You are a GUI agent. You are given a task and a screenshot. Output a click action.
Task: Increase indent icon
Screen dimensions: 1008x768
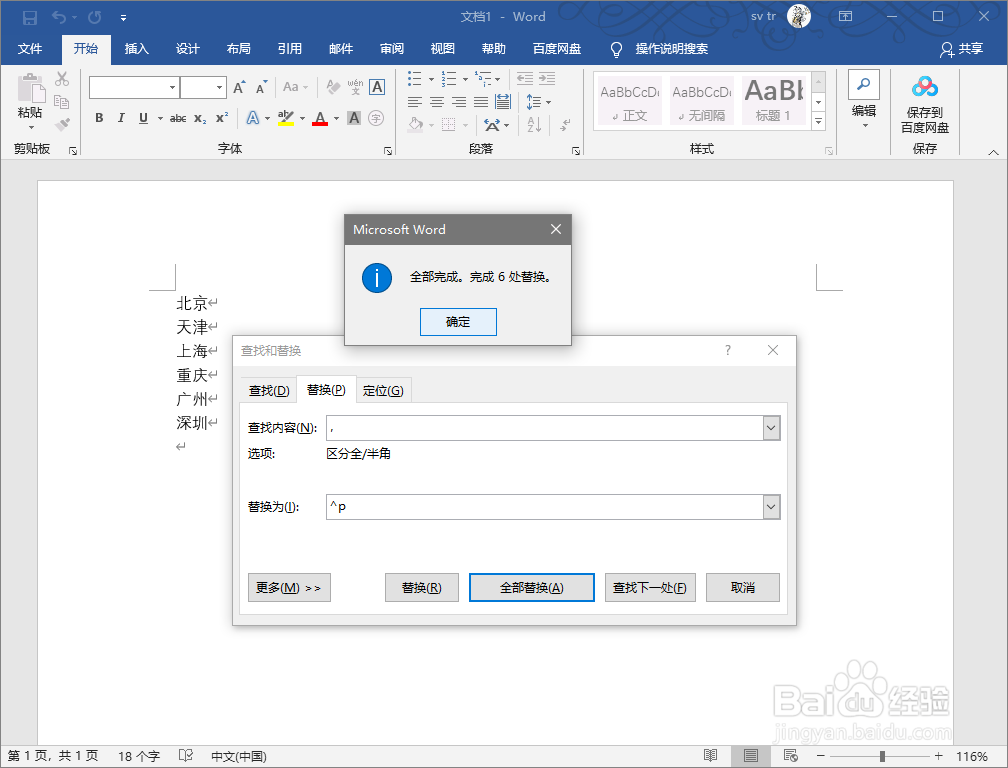click(547, 79)
